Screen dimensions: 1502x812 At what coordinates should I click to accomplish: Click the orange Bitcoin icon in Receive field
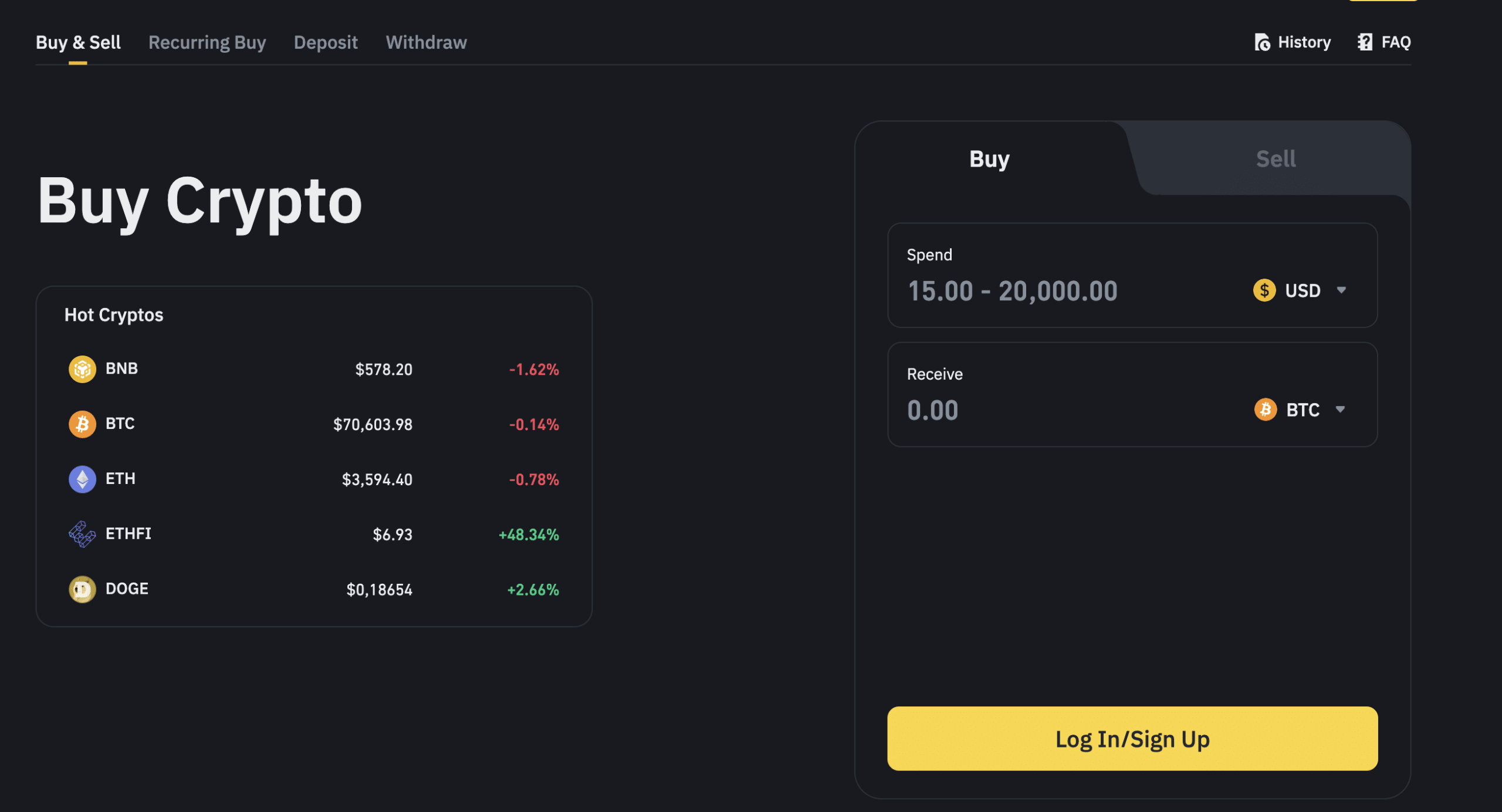point(1266,410)
